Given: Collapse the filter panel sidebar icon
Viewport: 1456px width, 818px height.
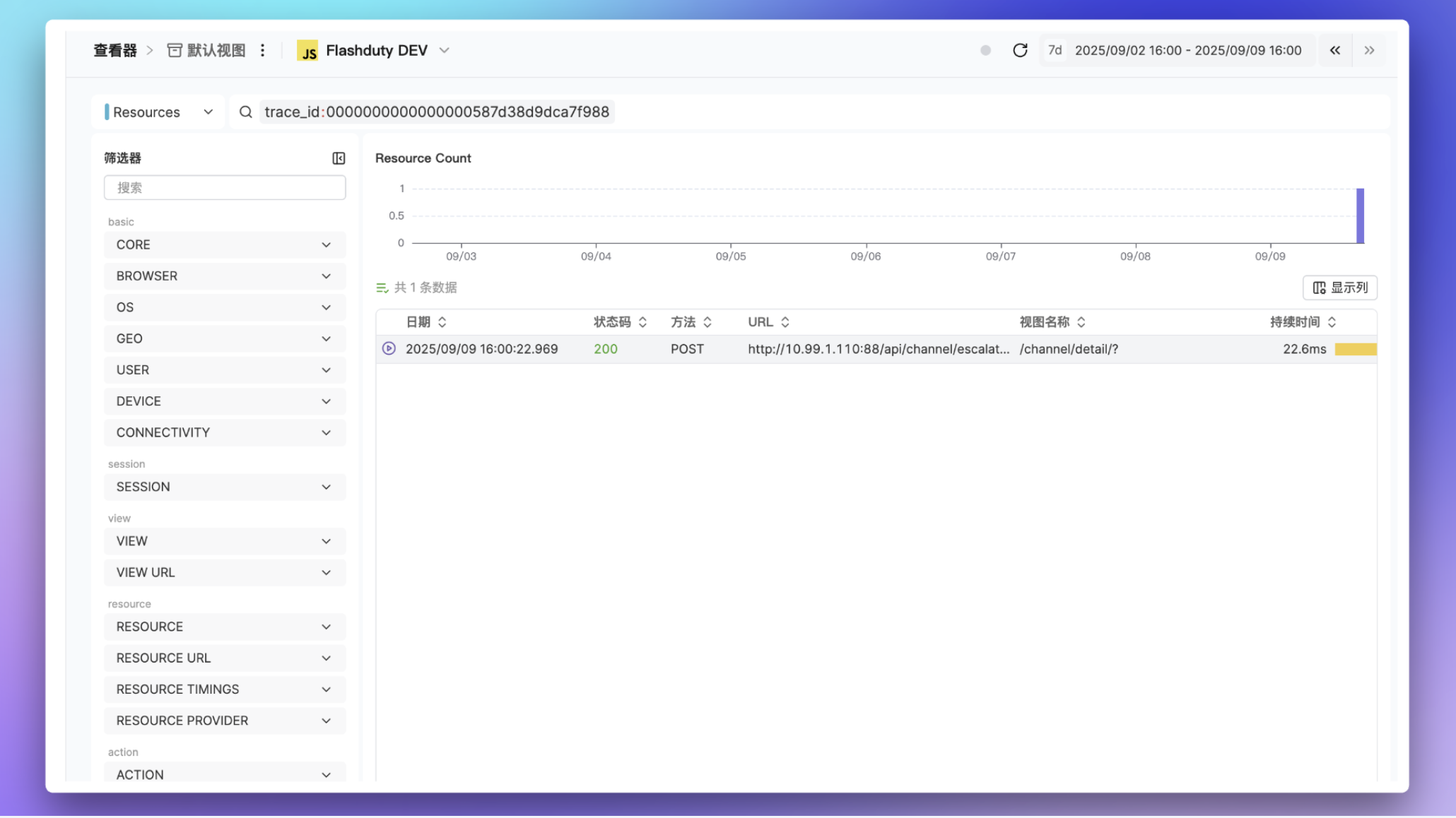Looking at the screenshot, I should point(339,158).
